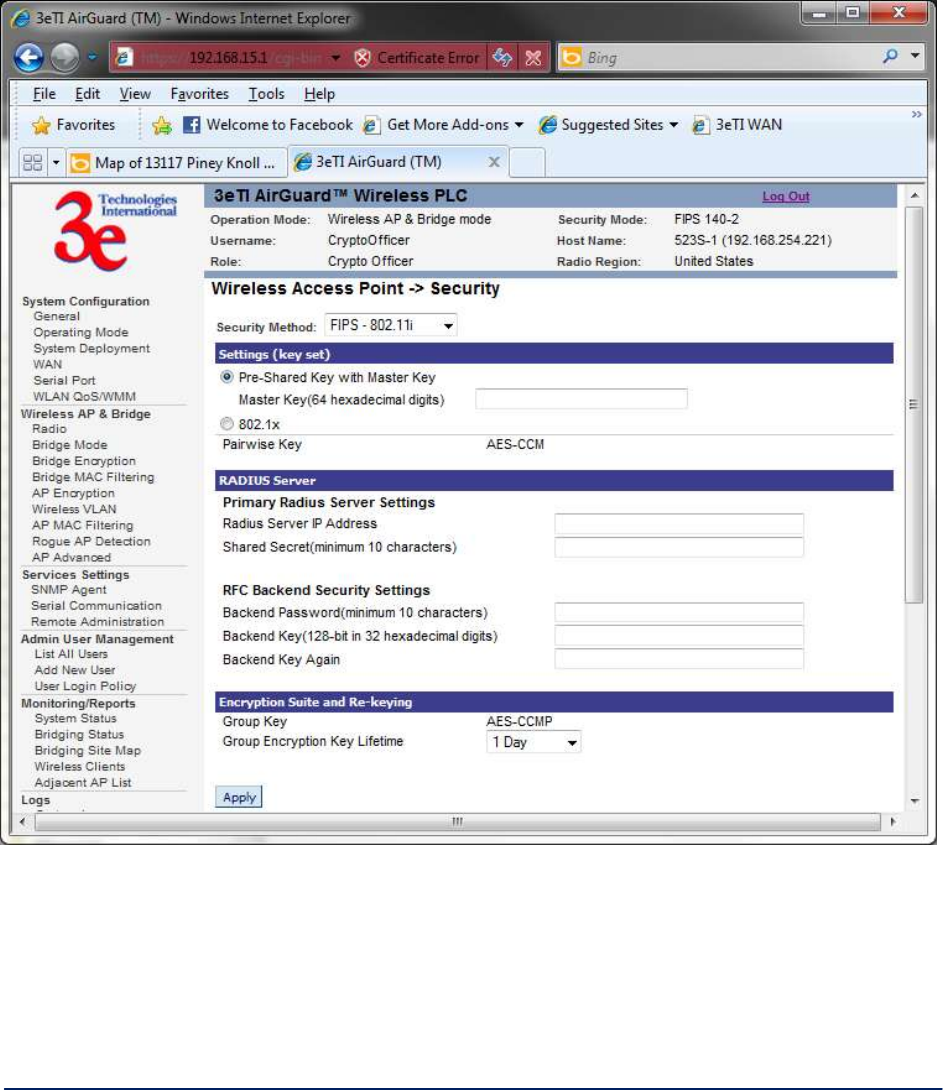Open the Favorites menu

coord(199,94)
